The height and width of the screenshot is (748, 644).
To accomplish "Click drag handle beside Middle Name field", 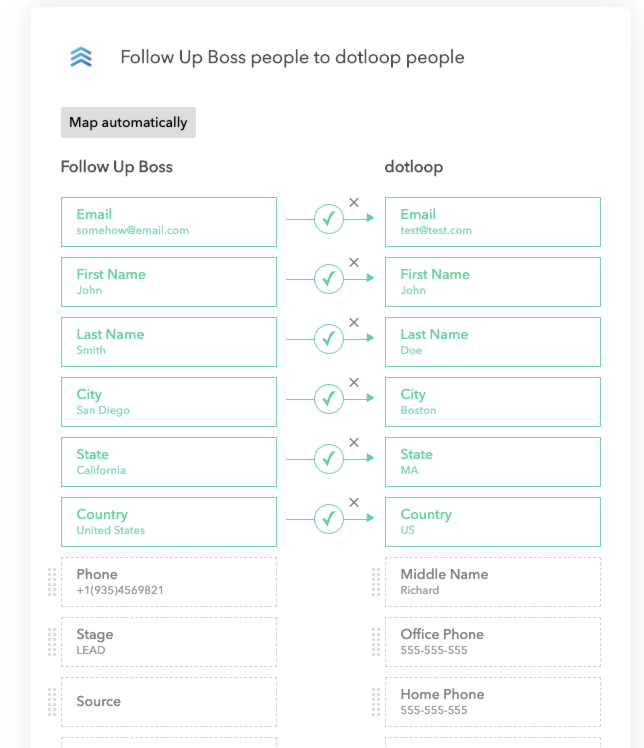I will [x=376, y=582].
